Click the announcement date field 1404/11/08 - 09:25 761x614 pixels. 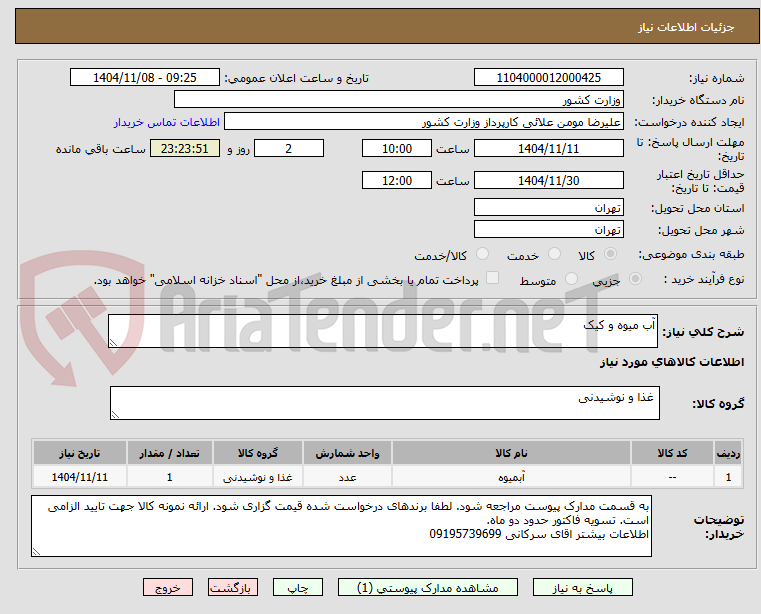(x=145, y=78)
